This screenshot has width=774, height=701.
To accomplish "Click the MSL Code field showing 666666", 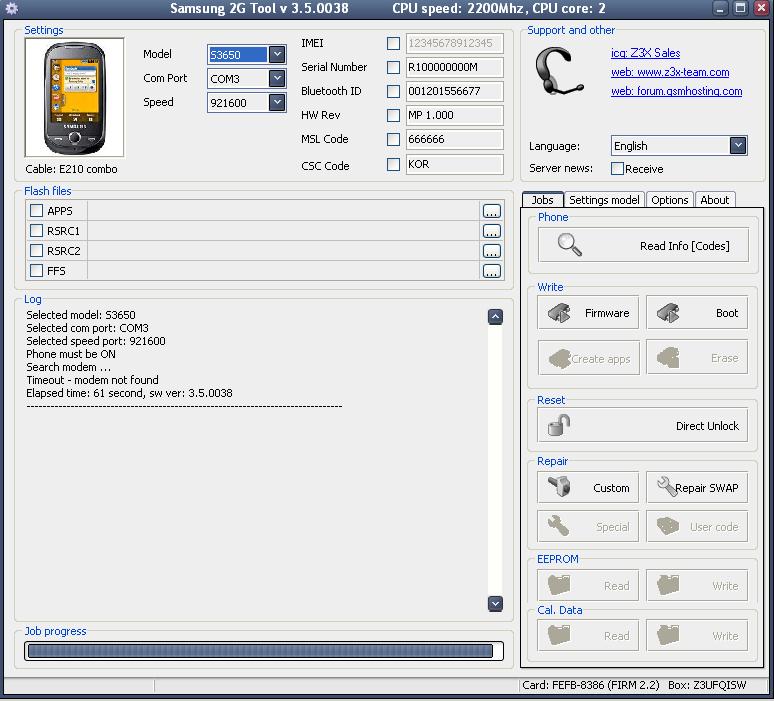I will 454,139.
